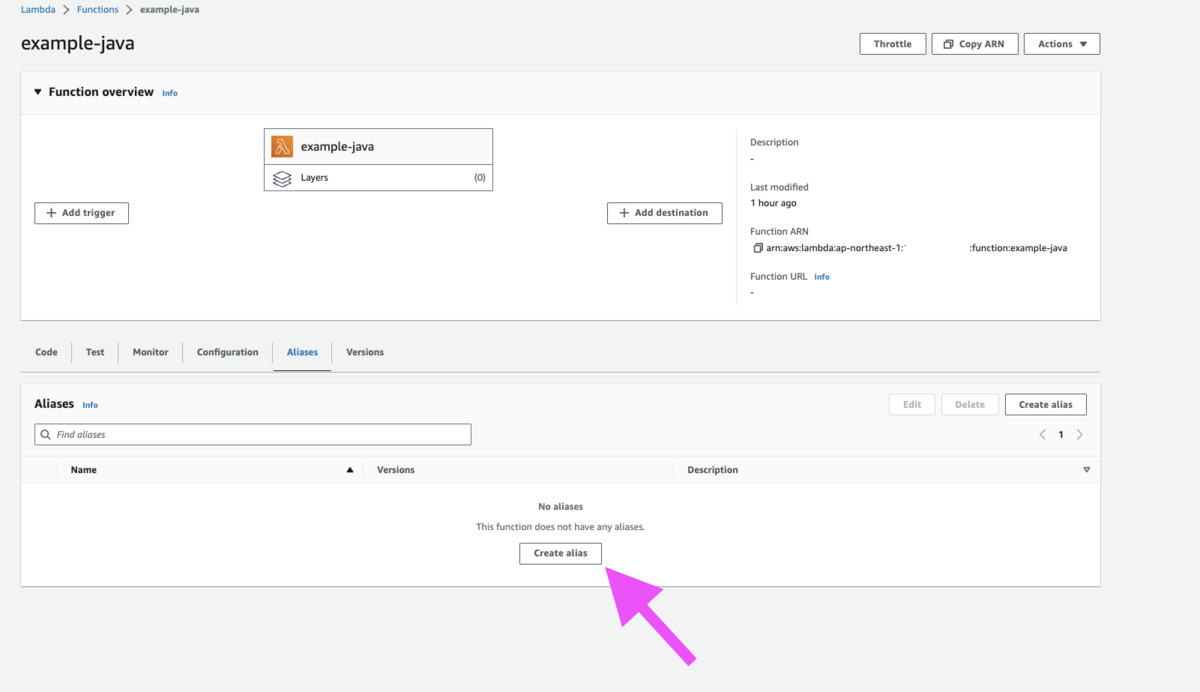Open the Actions dropdown menu
This screenshot has width=1200, height=692.
[x=1061, y=43]
